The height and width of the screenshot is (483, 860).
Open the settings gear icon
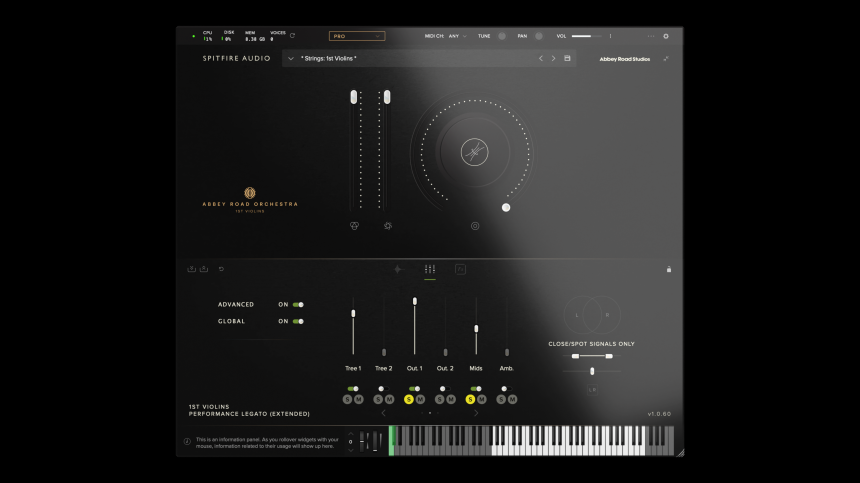point(666,36)
